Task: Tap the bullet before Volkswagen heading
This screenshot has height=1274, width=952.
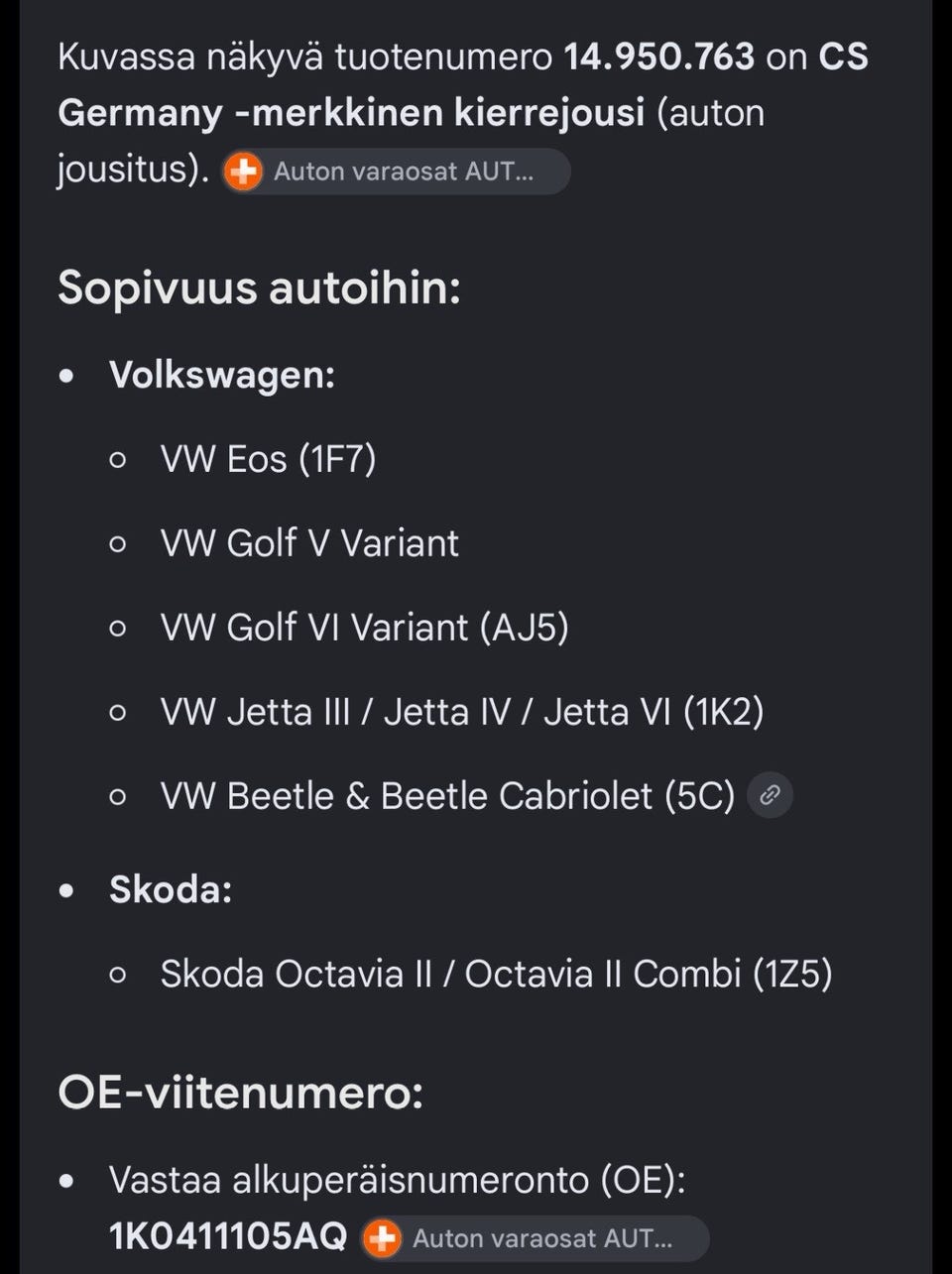Action: click(66, 377)
